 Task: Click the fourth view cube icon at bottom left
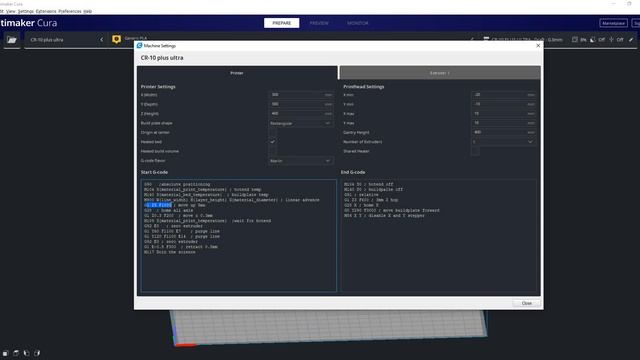[x=37, y=353]
